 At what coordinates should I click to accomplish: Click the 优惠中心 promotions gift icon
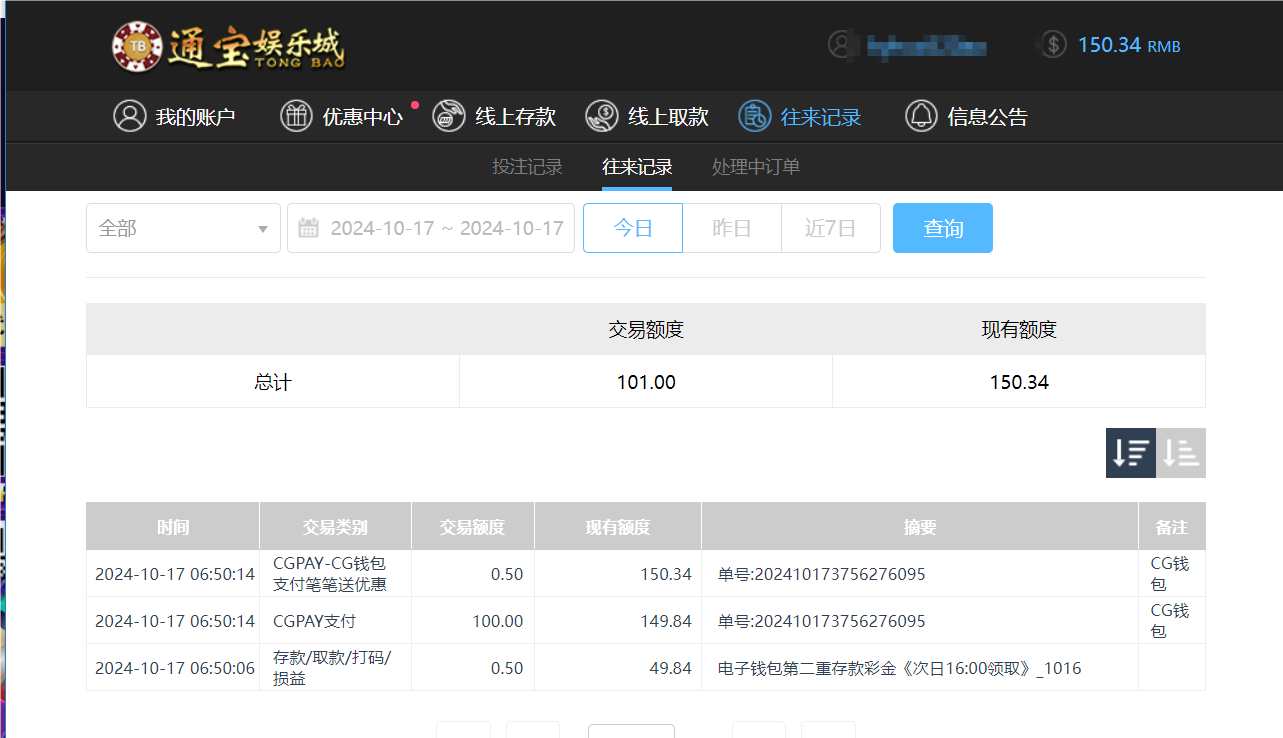pos(296,116)
